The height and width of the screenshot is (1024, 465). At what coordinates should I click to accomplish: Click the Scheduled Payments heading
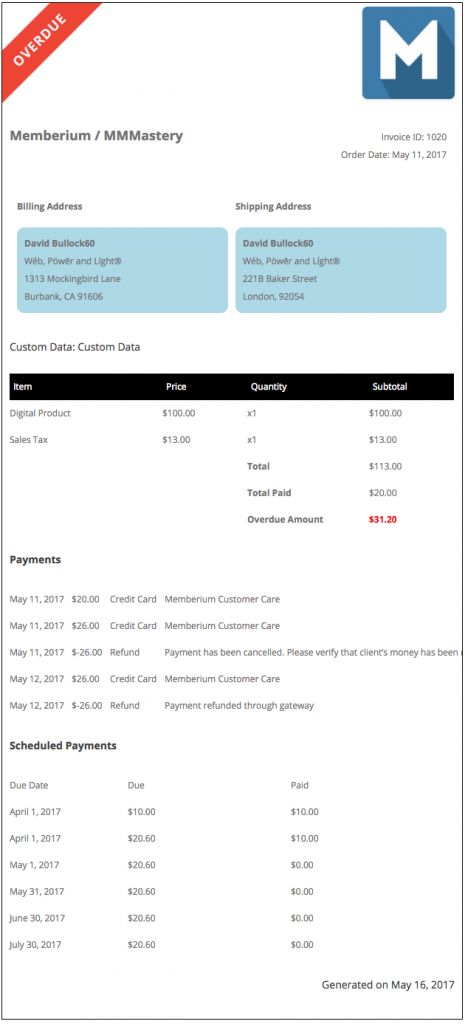click(63, 745)
